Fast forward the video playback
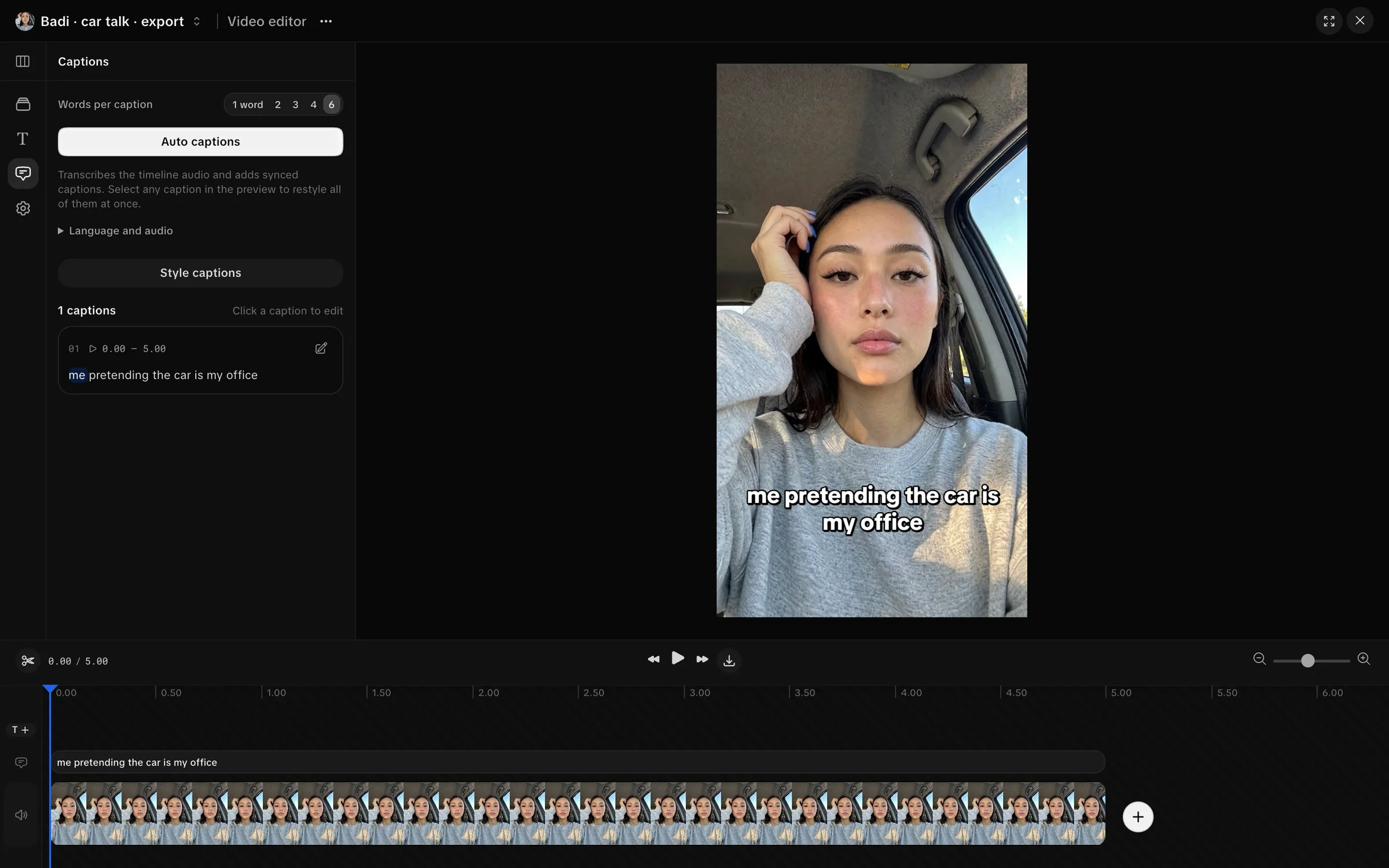Viewport: 1389px width, 868px height. tap(702, 660)
